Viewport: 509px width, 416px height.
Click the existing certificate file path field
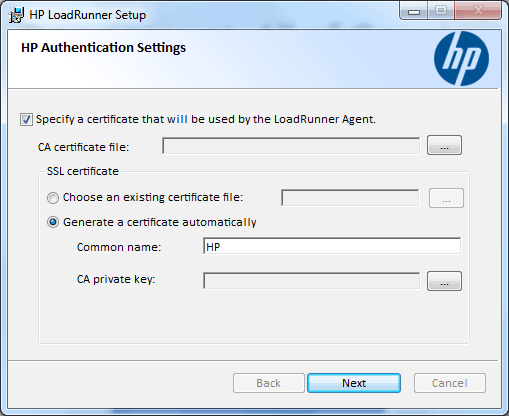pos(350,198)
